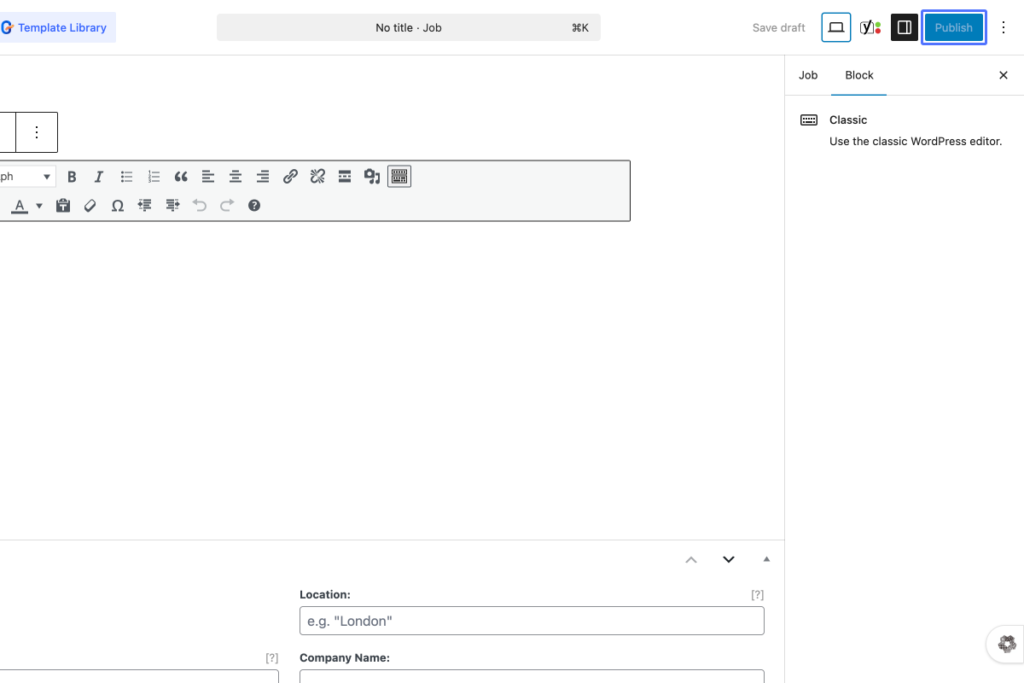Screen dimensions: 1024x683
Task: Insert a bulleted list
Action: pyautogui.click(x=126, y=176)
